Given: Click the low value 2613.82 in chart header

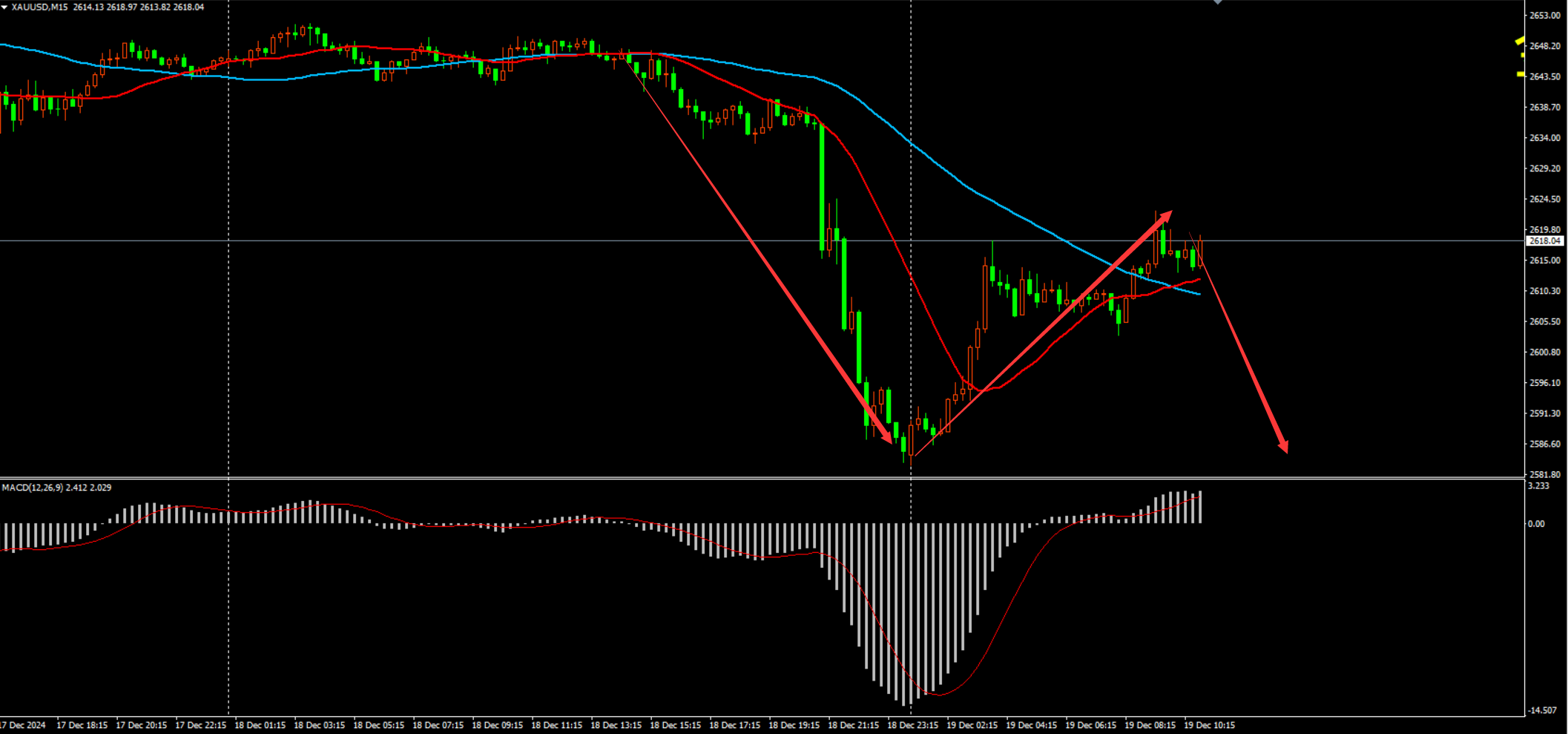Looking at the screenshot, I should click(x=155, y=7).
